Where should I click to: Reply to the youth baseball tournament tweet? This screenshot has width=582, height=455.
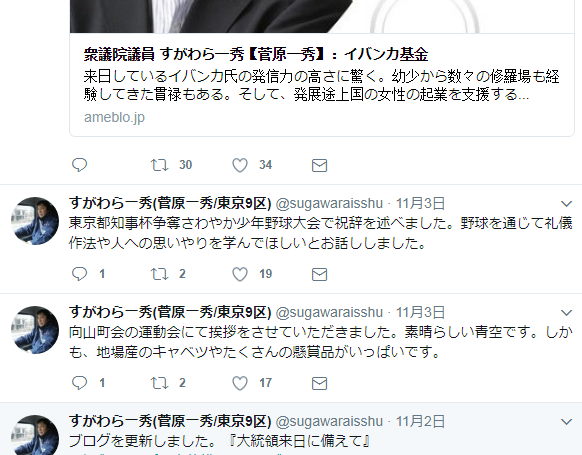79,274
